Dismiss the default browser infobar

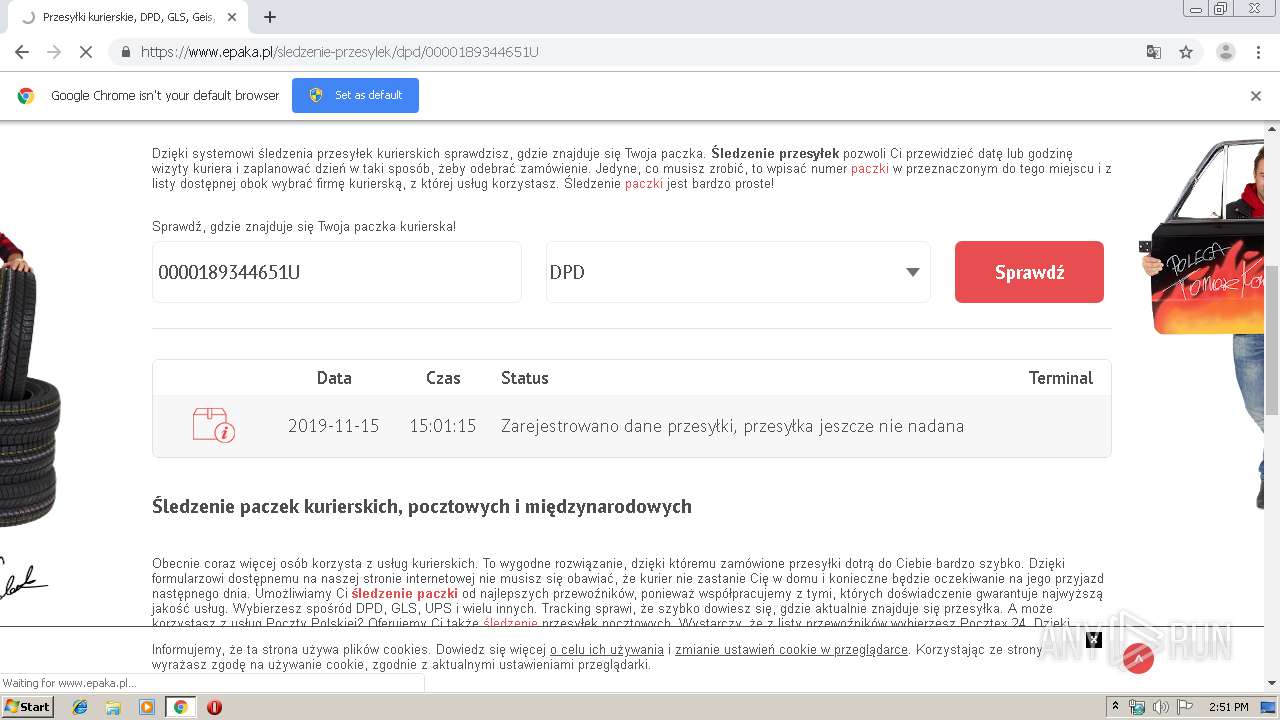click(x=1256, y=96)
